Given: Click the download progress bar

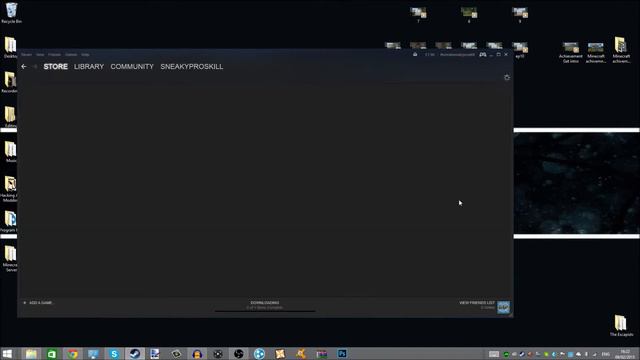Looking at the screenshot, I should point(265,311).
